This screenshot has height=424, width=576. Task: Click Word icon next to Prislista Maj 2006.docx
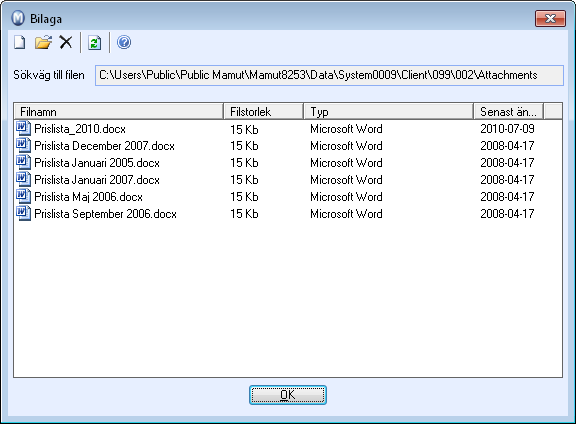click(24, 197)
